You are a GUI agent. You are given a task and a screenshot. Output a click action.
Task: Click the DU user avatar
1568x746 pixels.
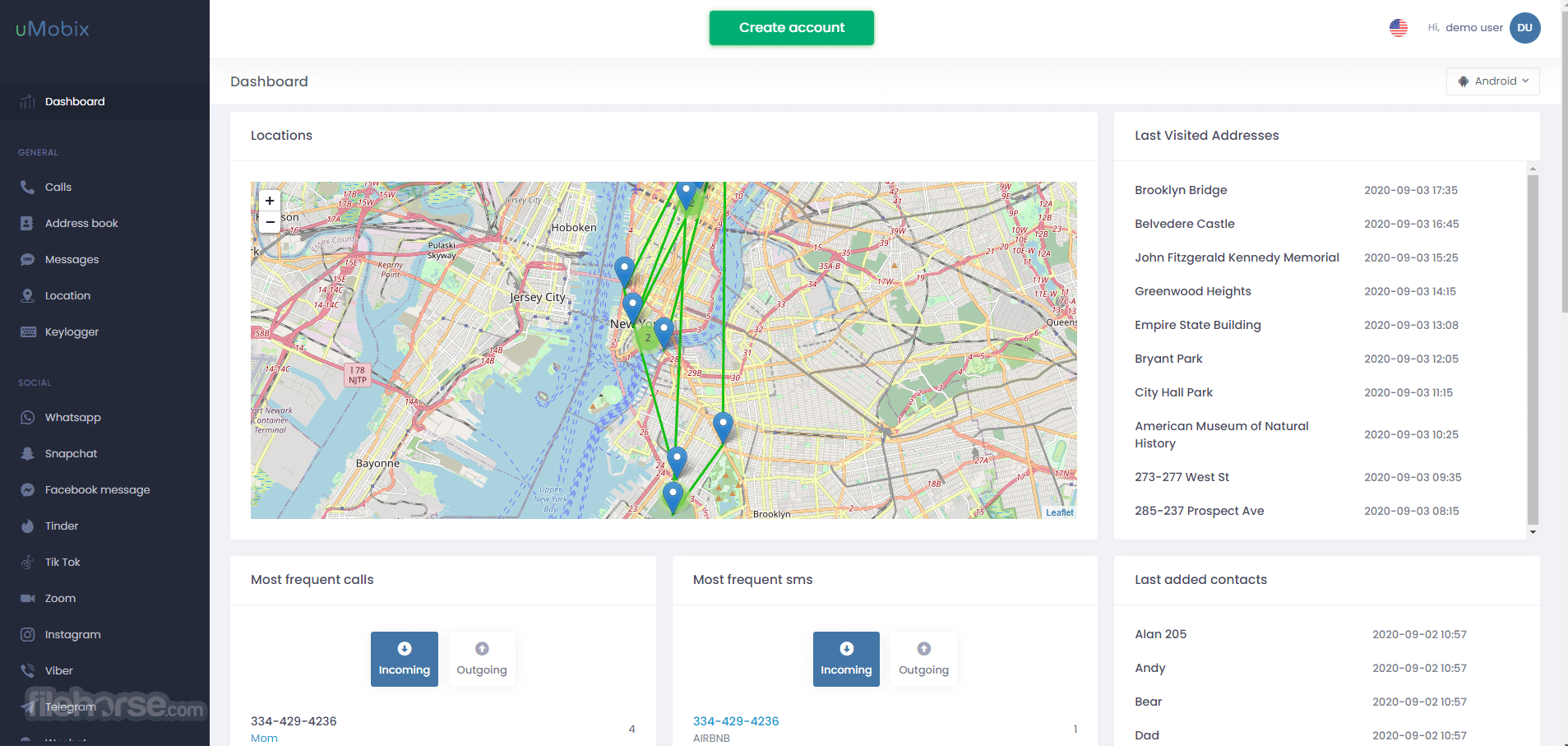coord(1525,28)
